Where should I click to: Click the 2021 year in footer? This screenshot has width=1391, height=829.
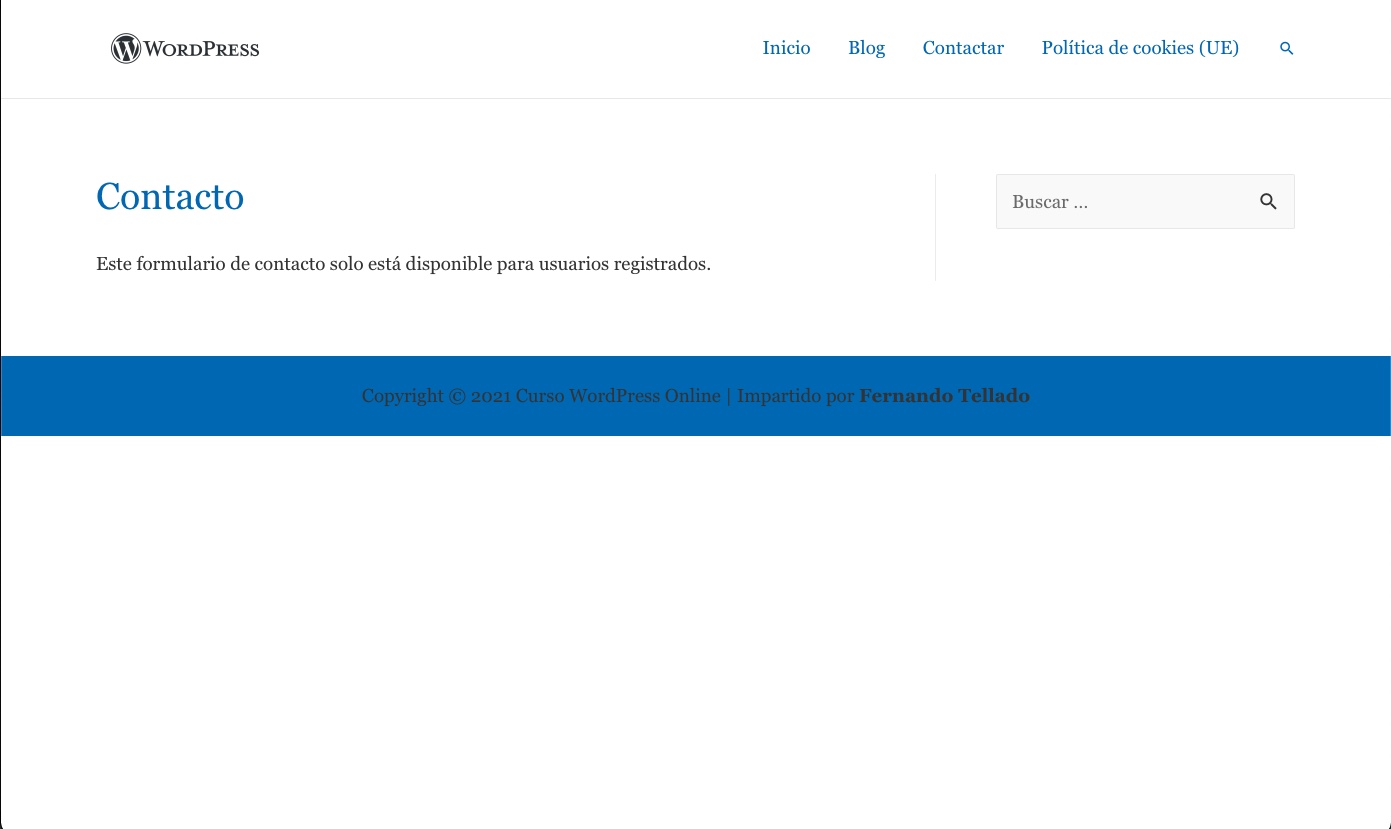coord(490,396)
